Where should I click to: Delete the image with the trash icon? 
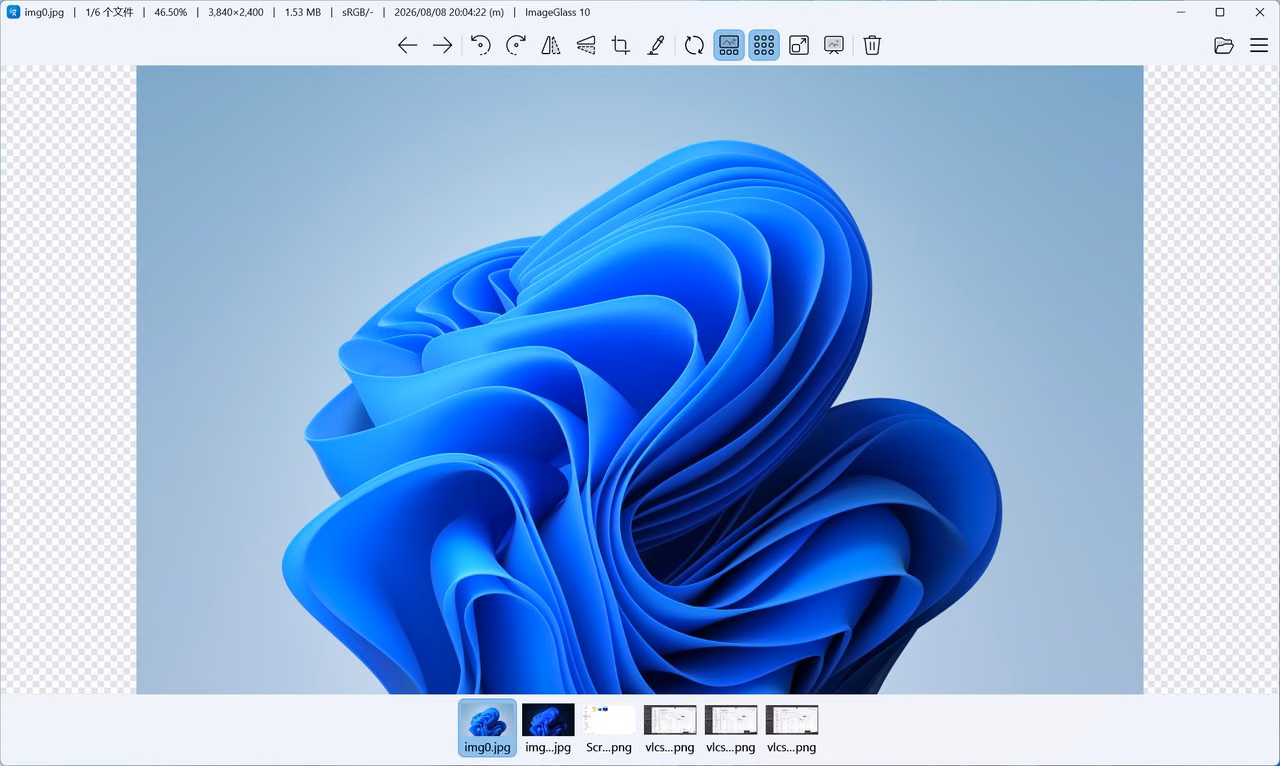[872, 45]
